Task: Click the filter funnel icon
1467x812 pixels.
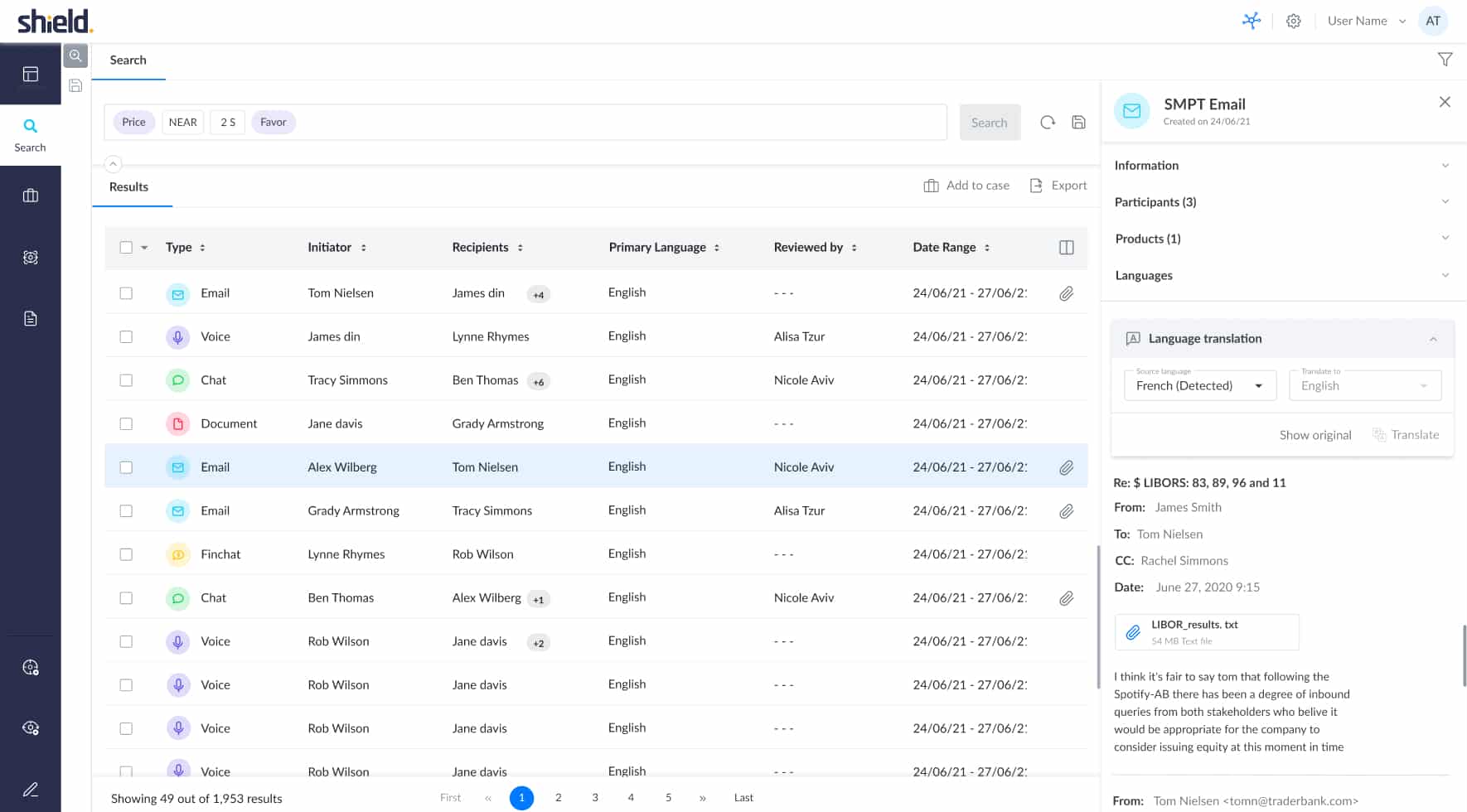Action: (x=1445, y=60)
